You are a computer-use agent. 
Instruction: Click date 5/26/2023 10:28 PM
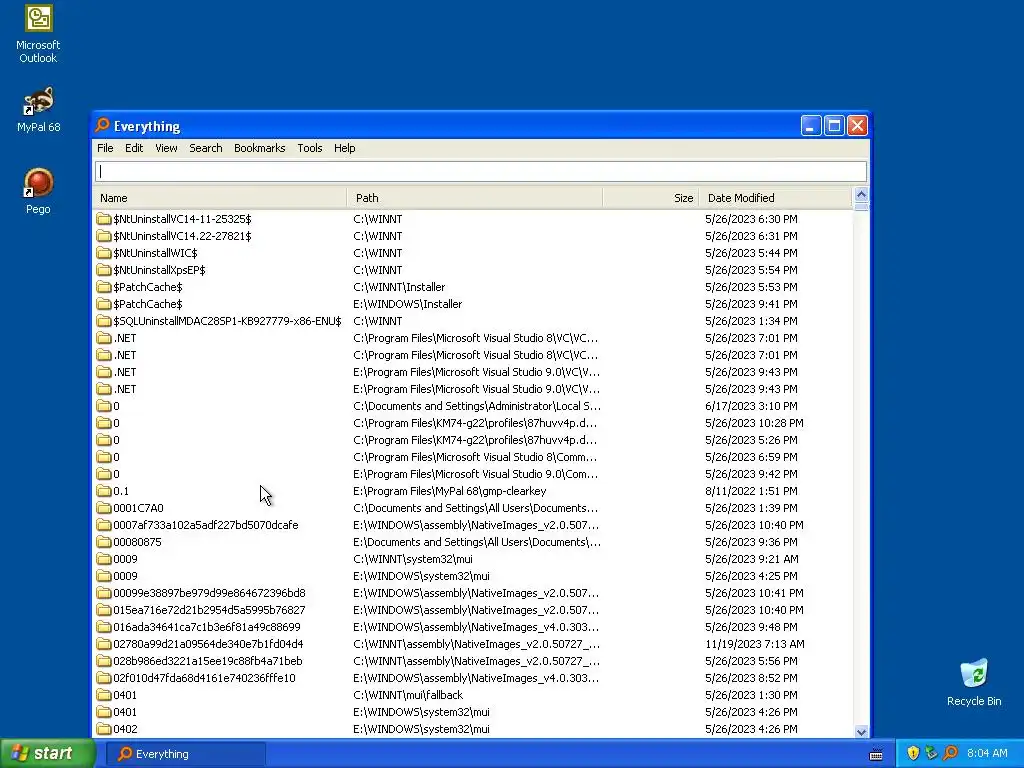754,423
